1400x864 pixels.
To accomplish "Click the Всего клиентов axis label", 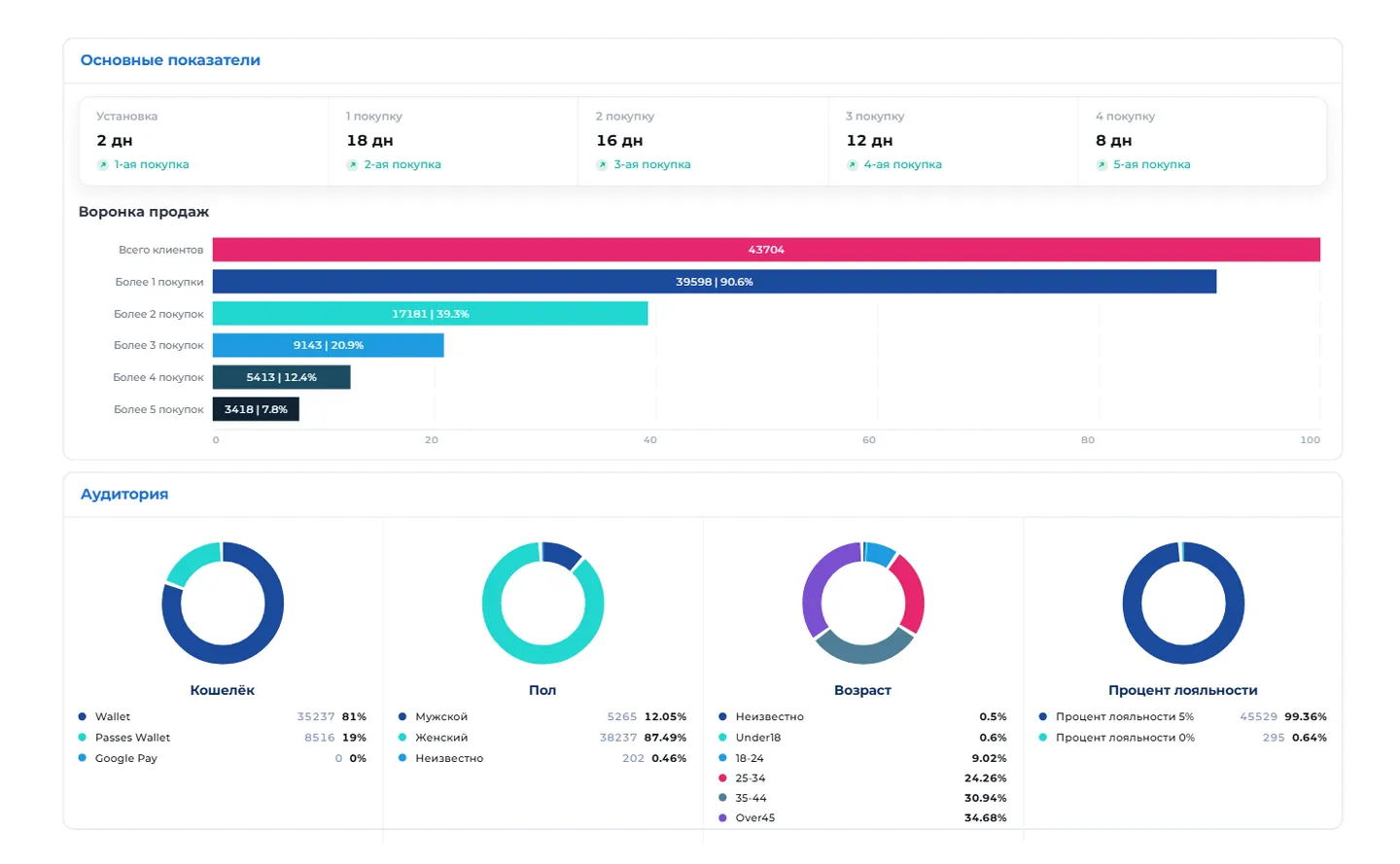I will pos(161,250).
